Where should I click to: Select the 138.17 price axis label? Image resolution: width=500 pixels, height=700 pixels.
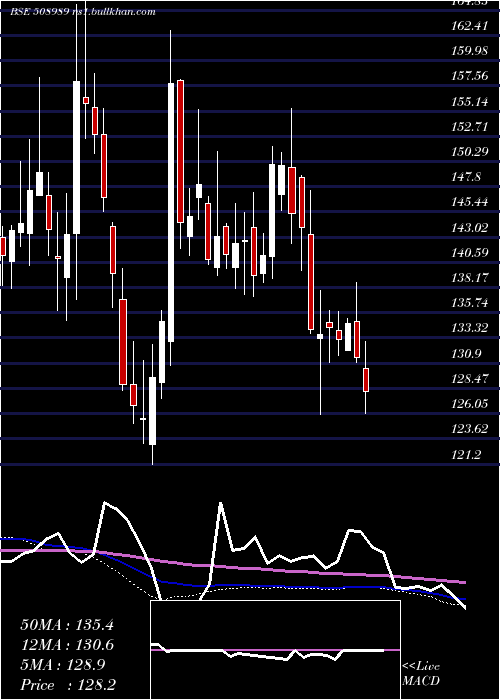[469, 278]
